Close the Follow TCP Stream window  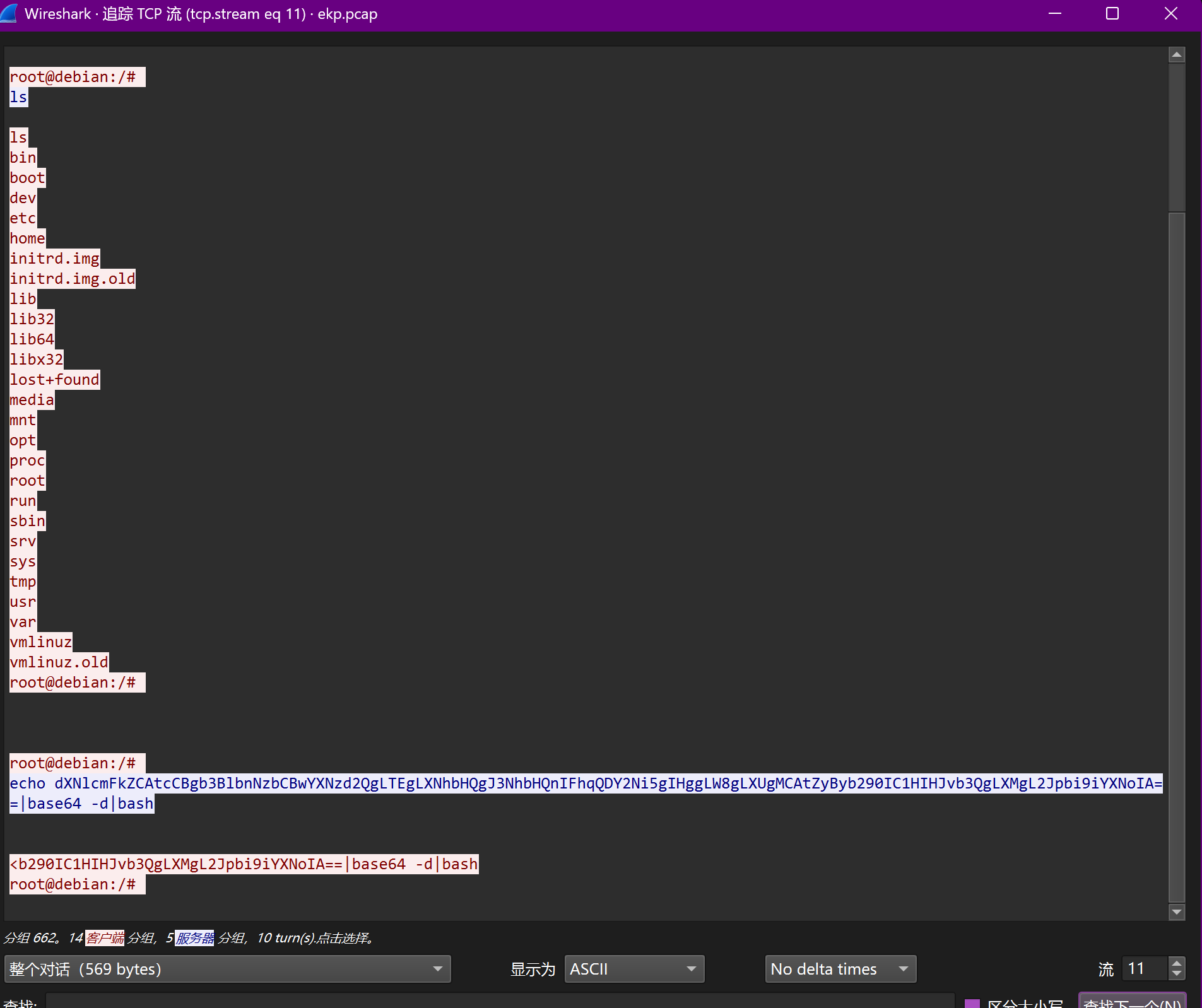pos(1171,14)
